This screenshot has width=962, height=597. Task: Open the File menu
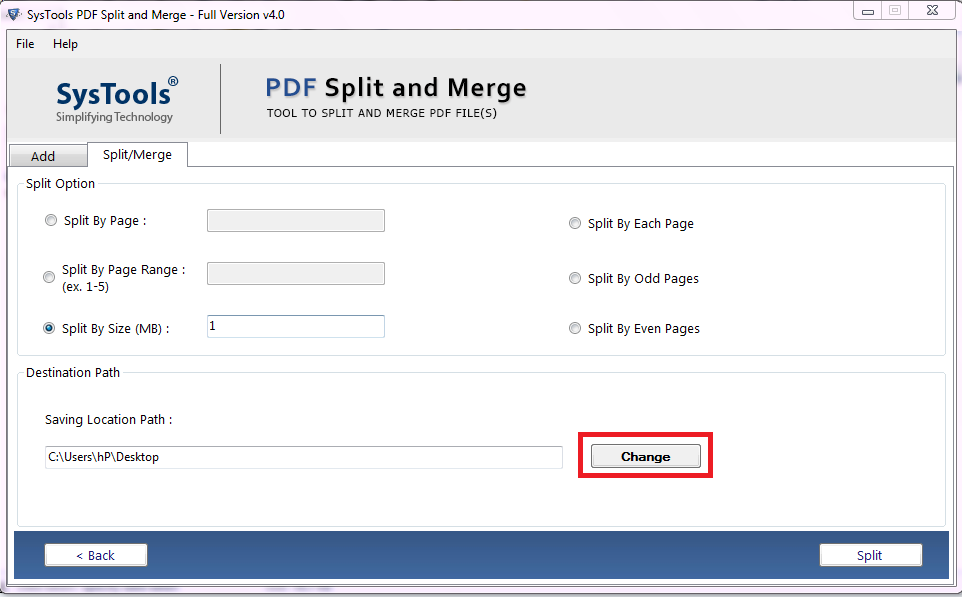click(x=24, y=44)
